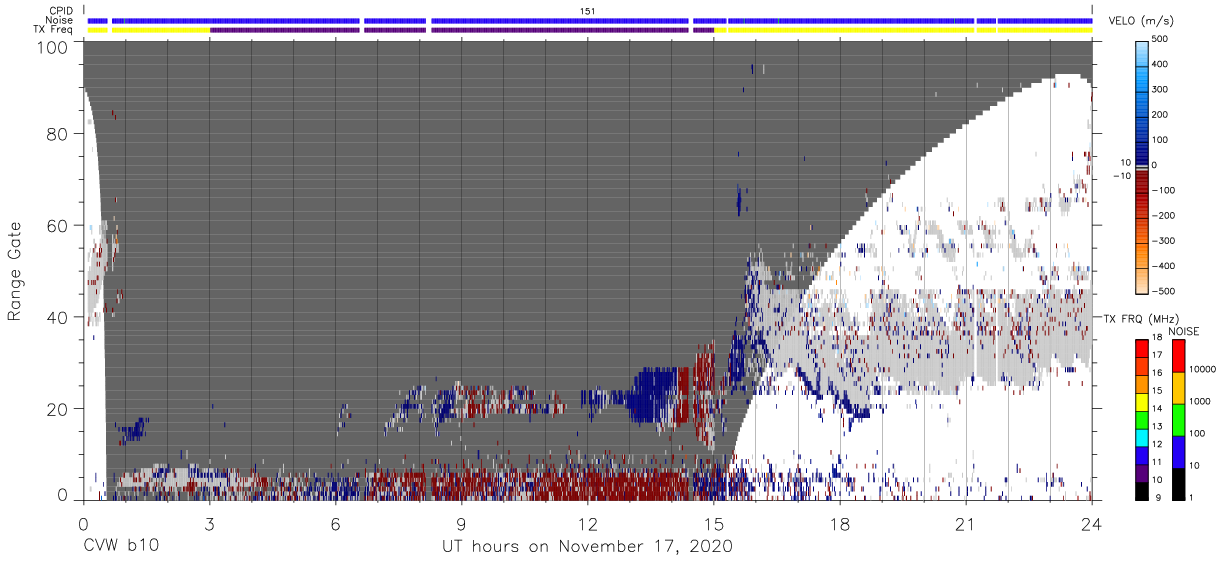This screenshot has width=1228, height=567.
Task: Click the 16 label on TX FRQ legend
Action: (1157, 375)
